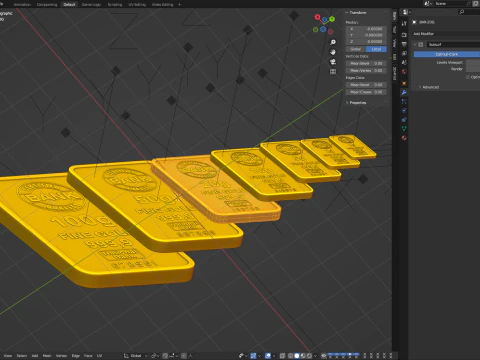Screen dimensions: 480x360
Task: Switch to the Compositing workspace tab
Action: (47, 4)
